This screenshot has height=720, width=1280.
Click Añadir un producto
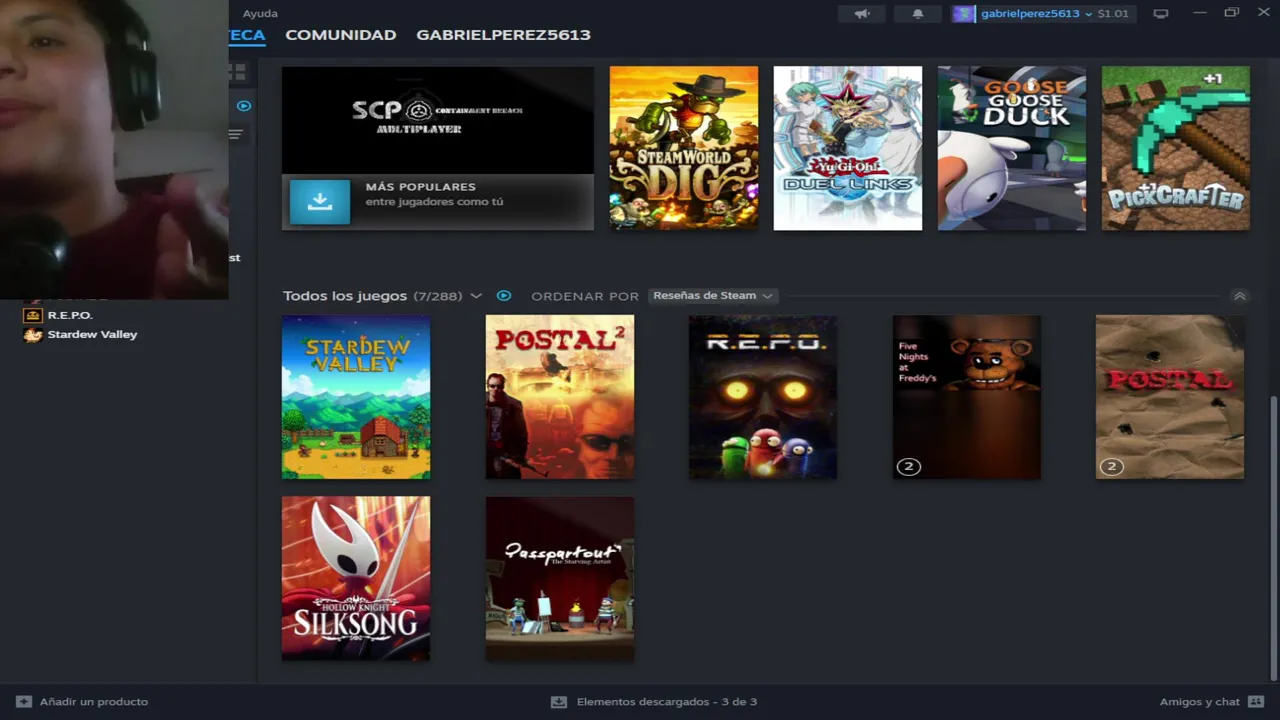(x=94, y=702)
